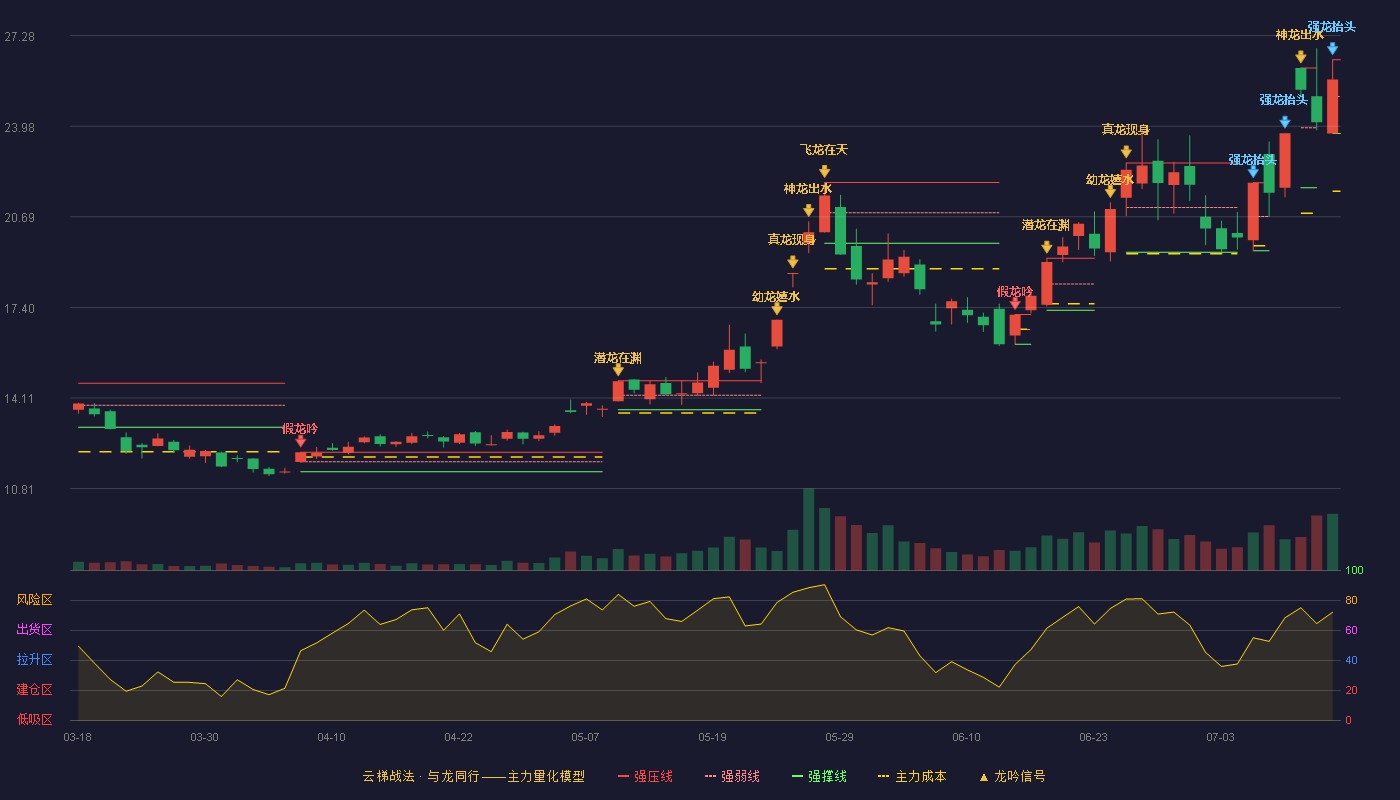
Task: Click the 17.40 price axis label
Action: 19,308
